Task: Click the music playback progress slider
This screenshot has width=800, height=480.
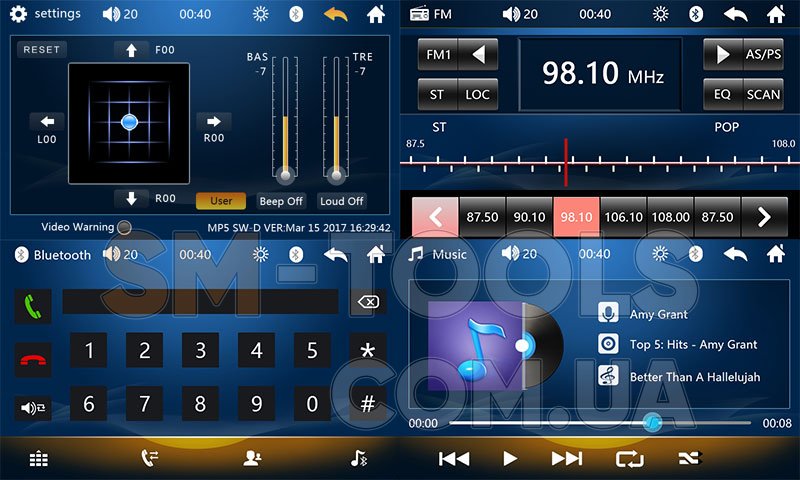Action: (x=600, y=423)
